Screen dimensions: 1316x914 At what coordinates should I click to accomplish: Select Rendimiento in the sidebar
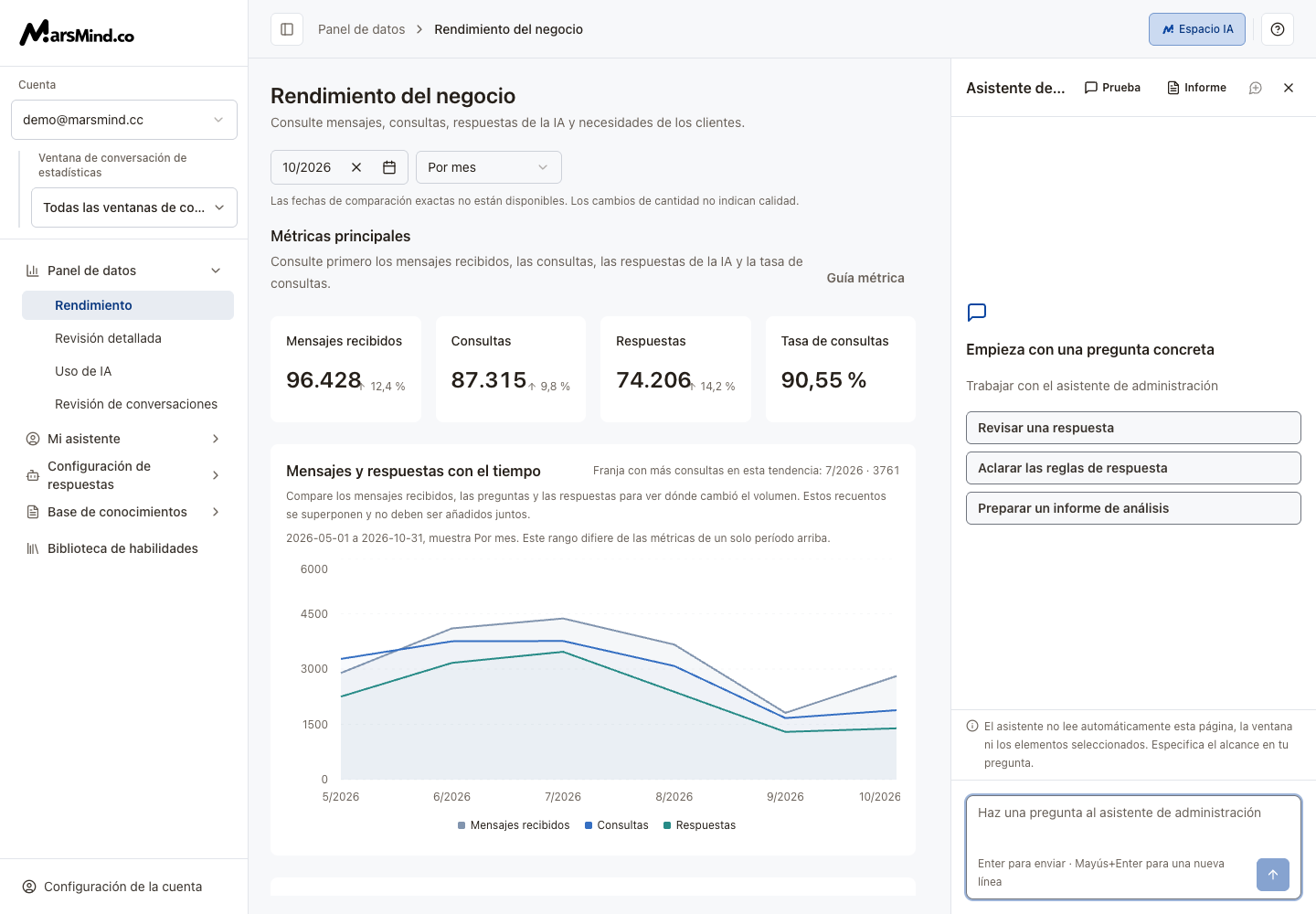(128, 305)
